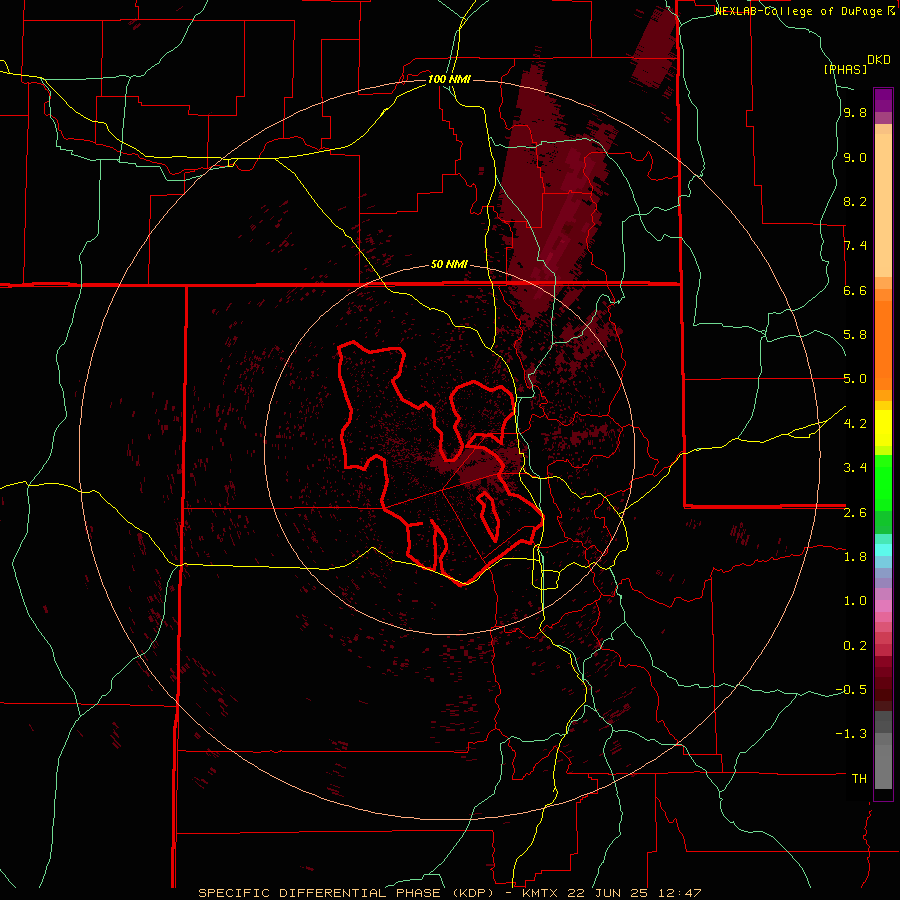Pick the purple top segment of color bar
This screenshot has height=900, width=900.
pyautogui.click(x=883, y=100)
